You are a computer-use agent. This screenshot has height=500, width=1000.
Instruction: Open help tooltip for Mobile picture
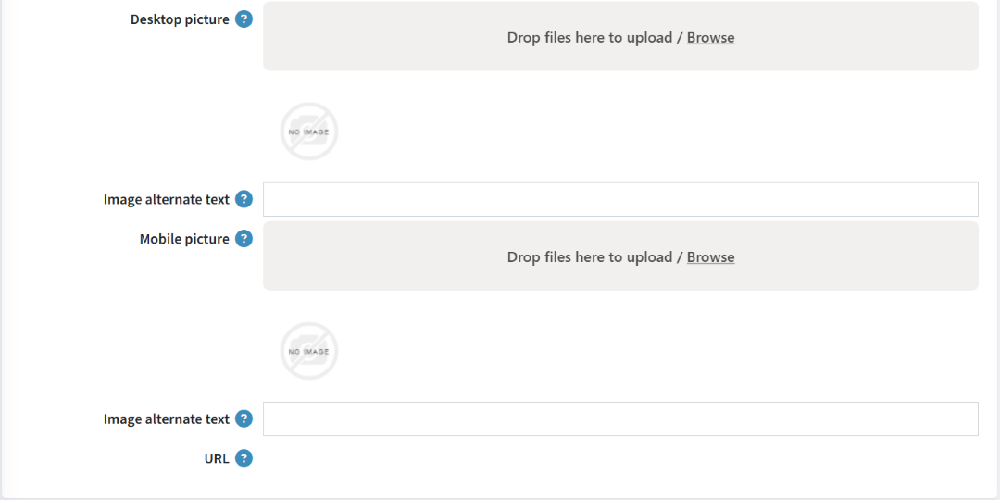pyautogui.click(x=244, y=239)
